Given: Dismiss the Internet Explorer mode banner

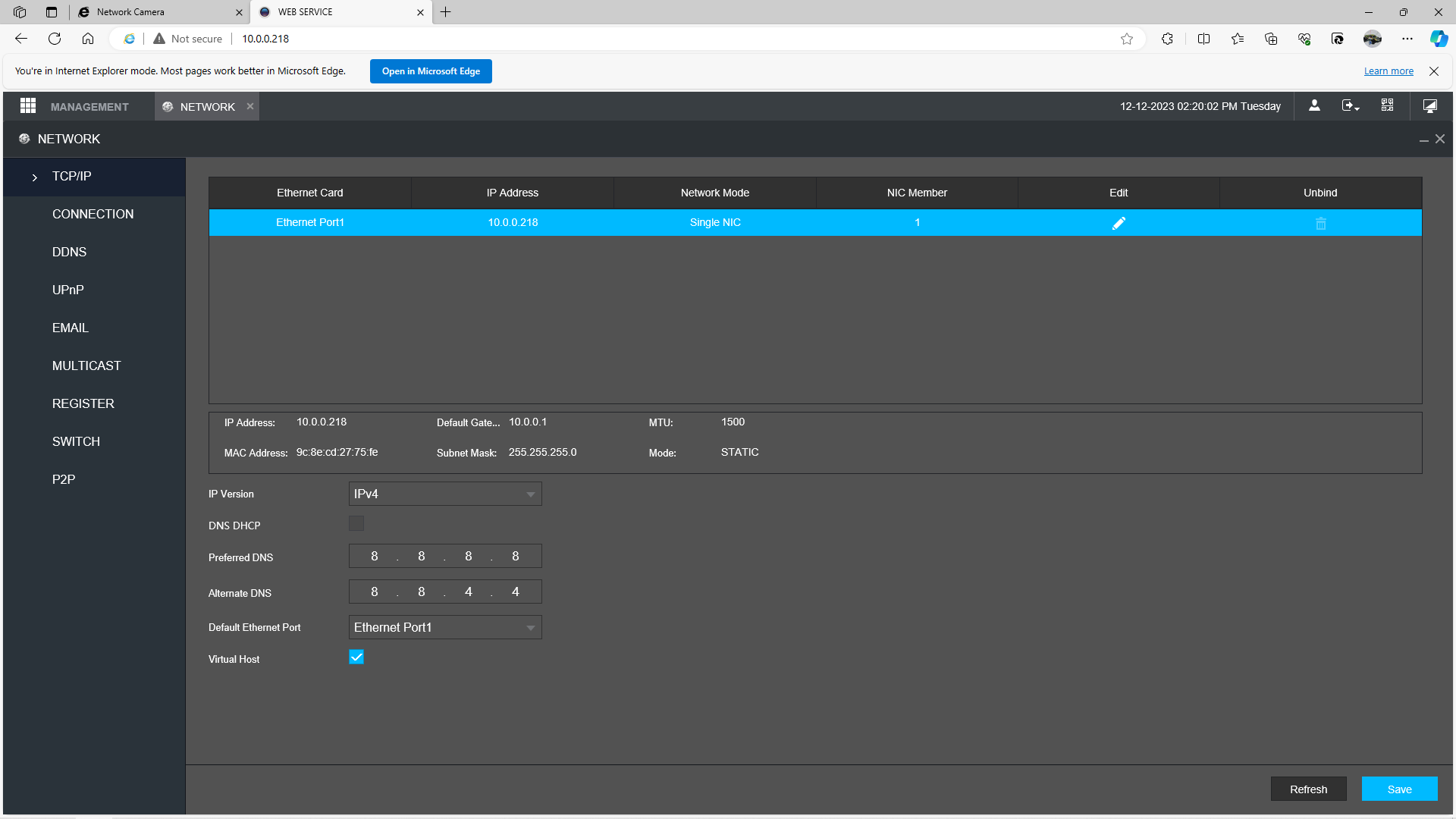Looking at the screenshot, I should [1434, 71].
